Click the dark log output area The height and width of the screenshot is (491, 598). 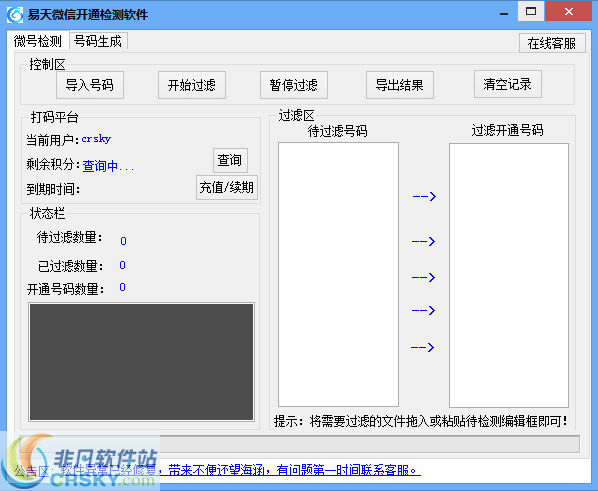tap(141, 362)
